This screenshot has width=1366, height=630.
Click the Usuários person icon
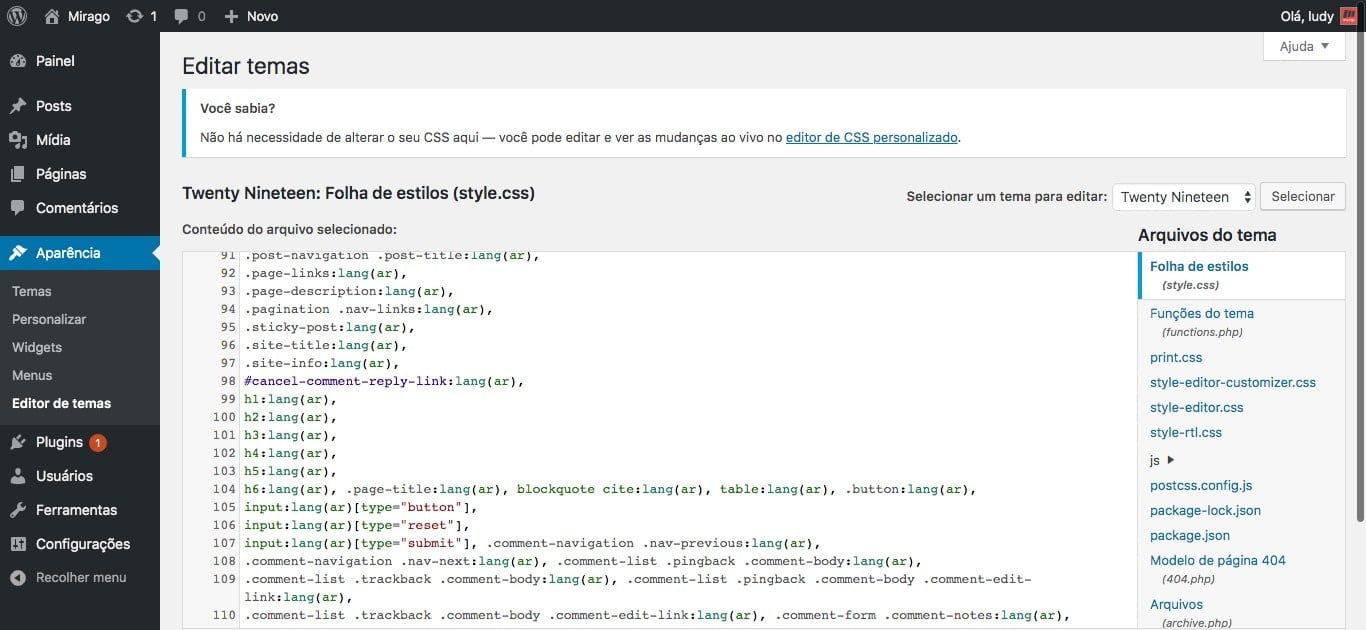point(18,476)
